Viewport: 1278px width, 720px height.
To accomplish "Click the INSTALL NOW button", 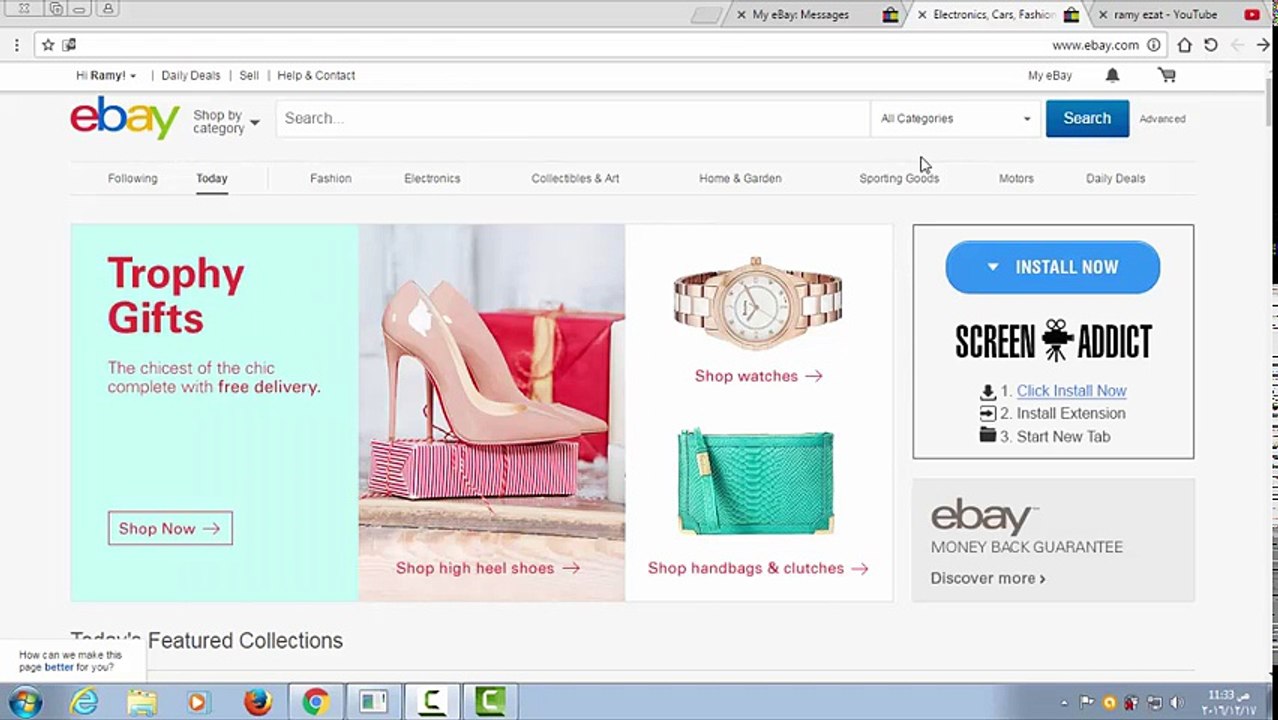I will click(x=1053, y=267).
